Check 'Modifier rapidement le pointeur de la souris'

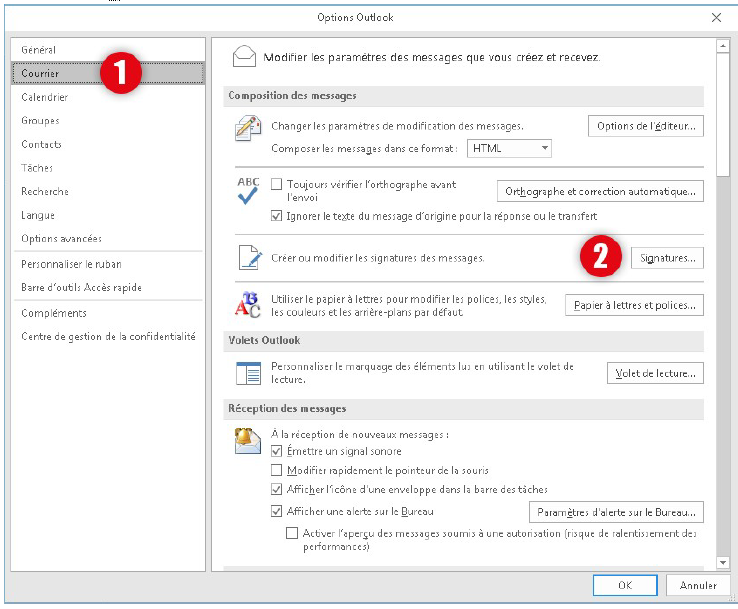277,470
